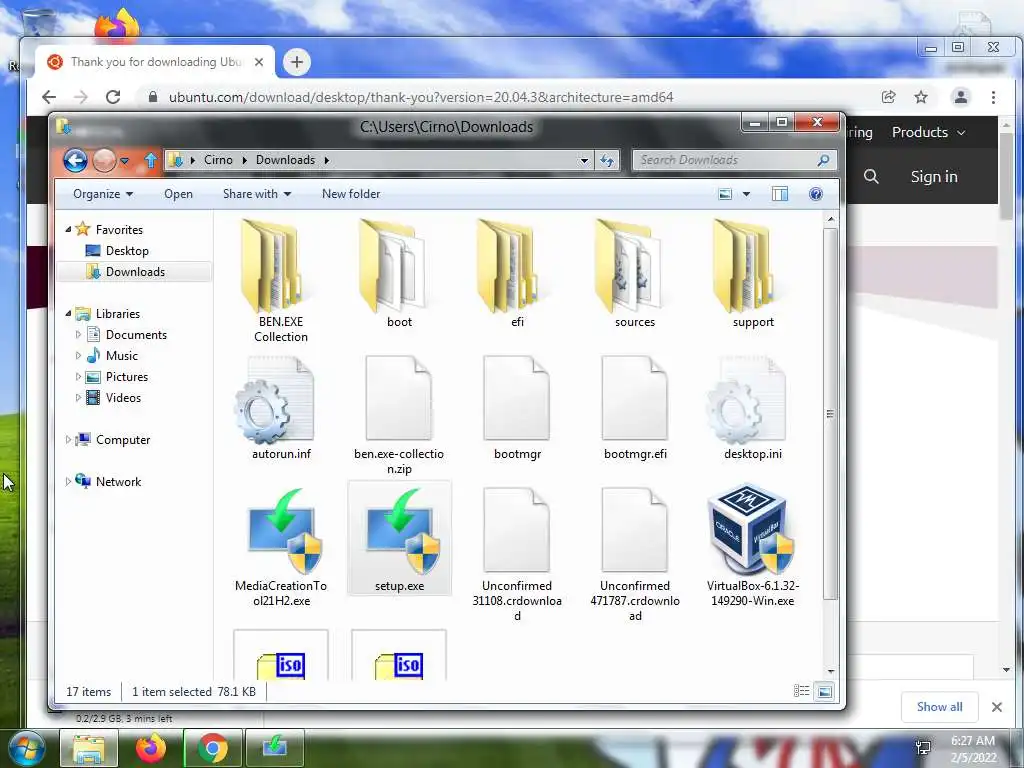The width and height of the screenshot is (1024, 768).
Task: Open Products menu on Ubuntu site
Action: [928, 132]
